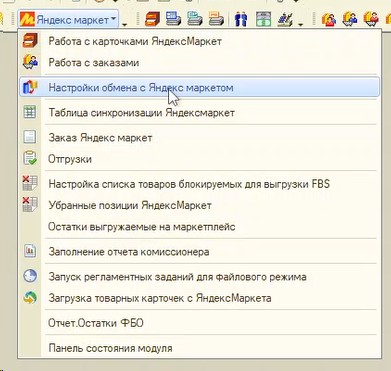Screen dimensions: 391x371
Task: Click the toolbar stack icon with the orange sheet
Action: (216, 19)
